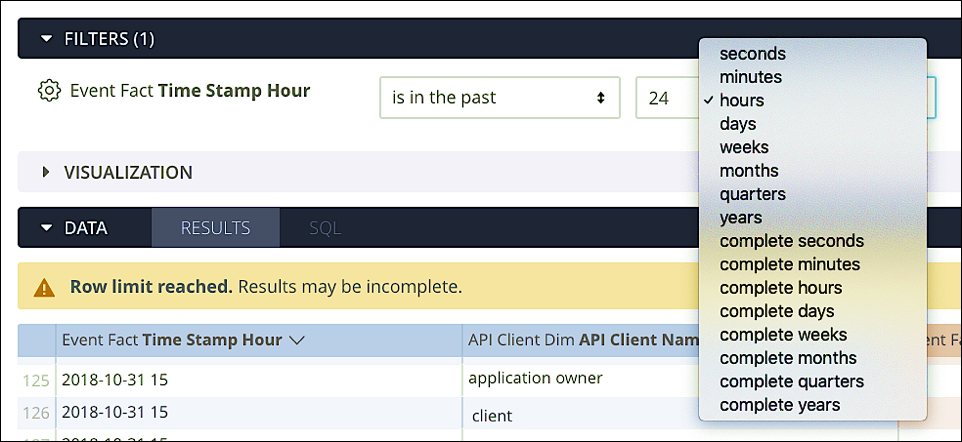Expand the VISUALIZATION section
This screenshot has width=962, height=442.
tap(46, 172)
